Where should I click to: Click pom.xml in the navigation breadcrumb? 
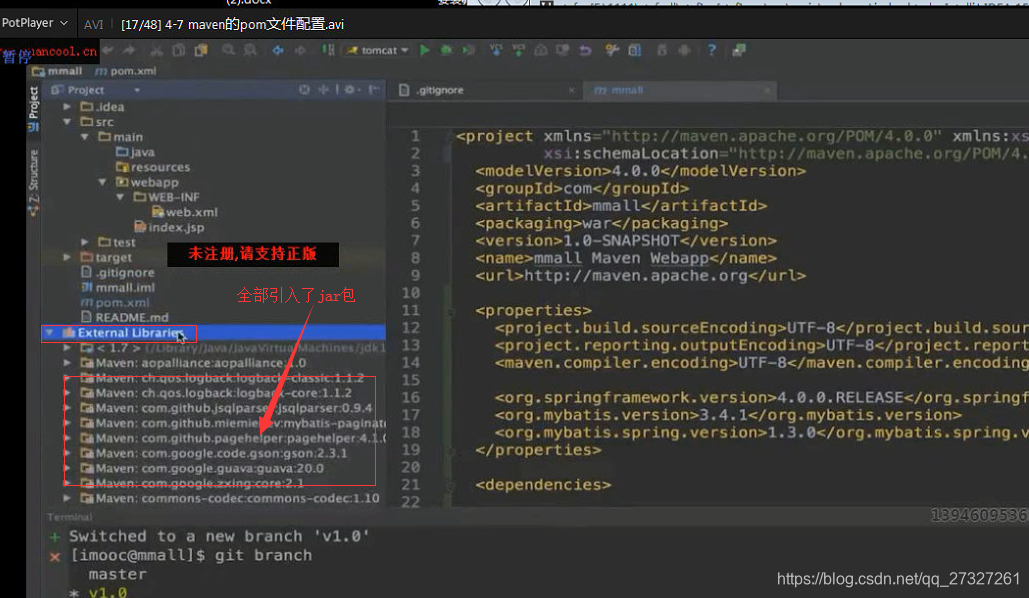[x=126, y=71]
